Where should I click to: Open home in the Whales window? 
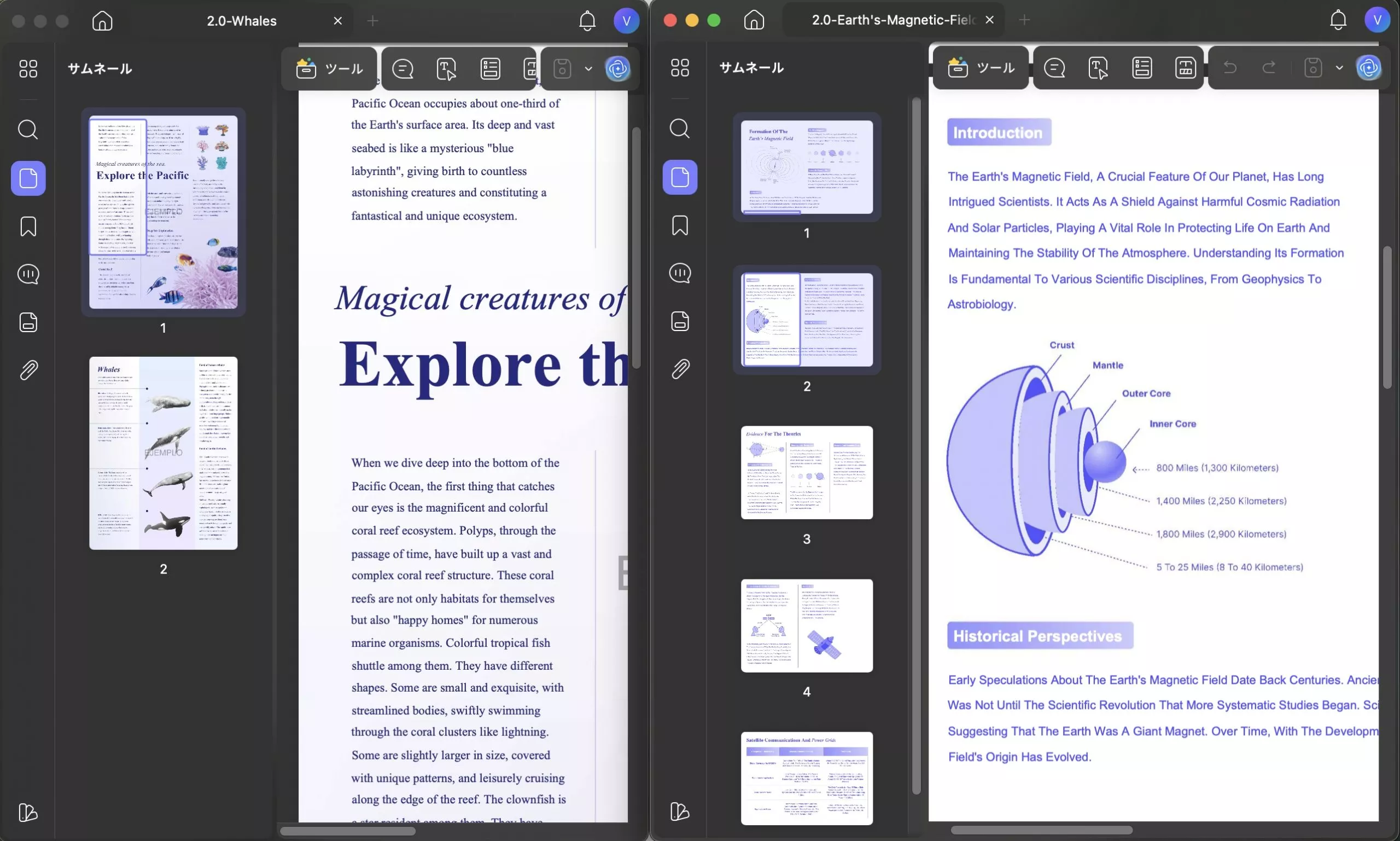102,21
